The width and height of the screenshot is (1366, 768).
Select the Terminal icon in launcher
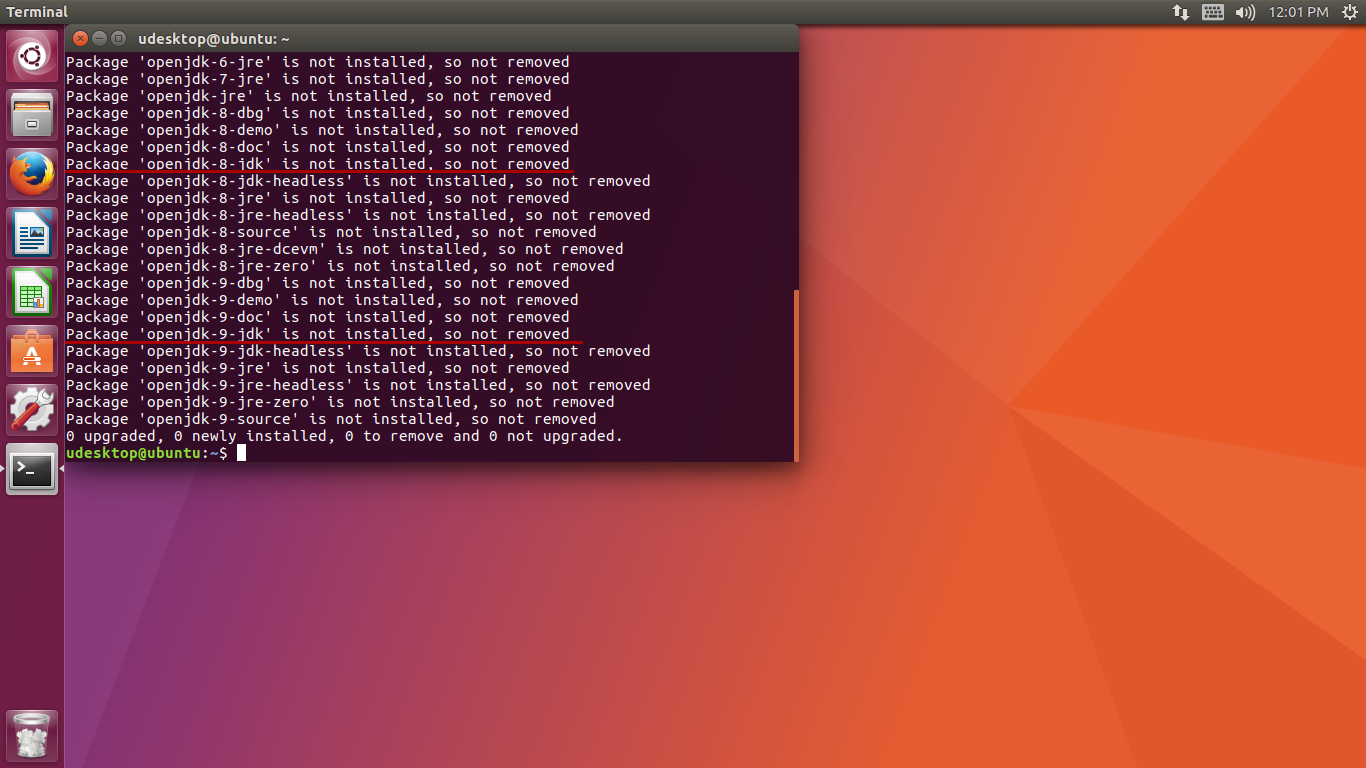tap(32, 469)
